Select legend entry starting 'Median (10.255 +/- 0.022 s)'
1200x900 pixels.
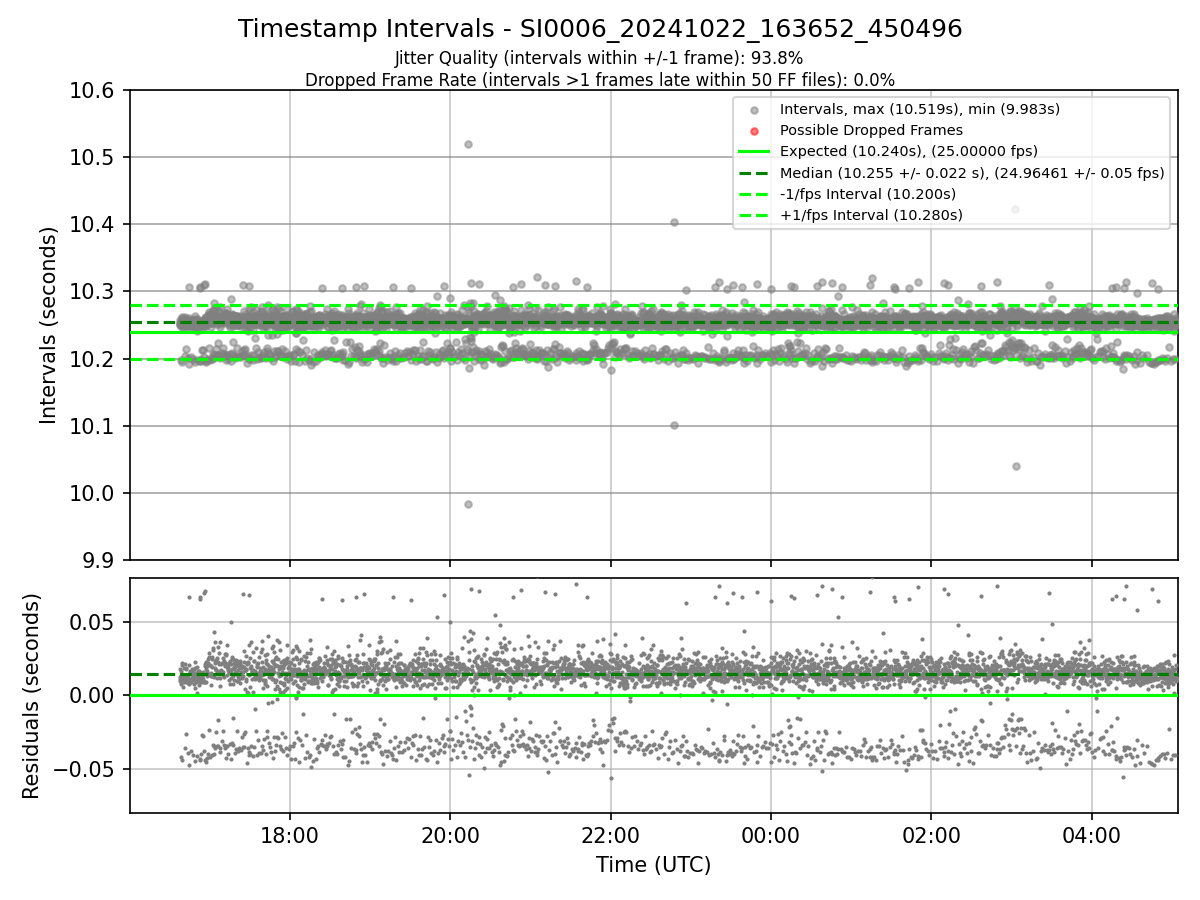pos(972,173)
